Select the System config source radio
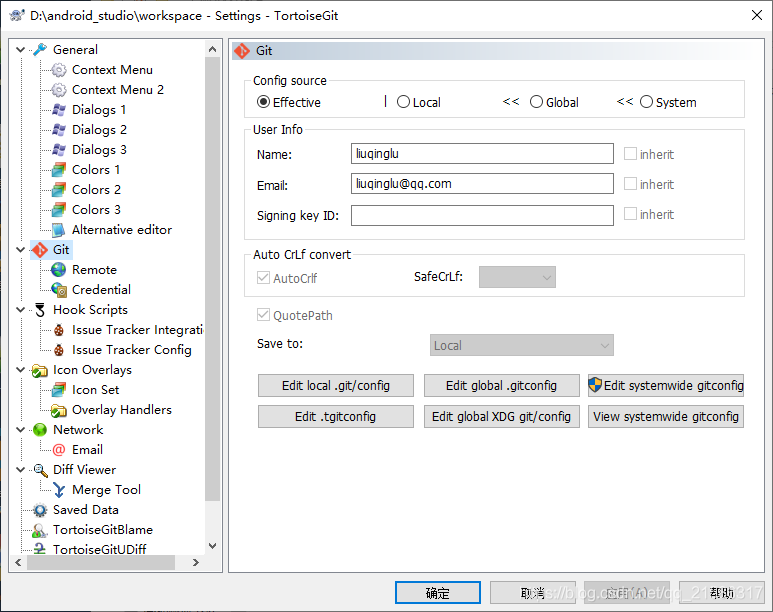The image size is (773, 612). click(646, 102)
